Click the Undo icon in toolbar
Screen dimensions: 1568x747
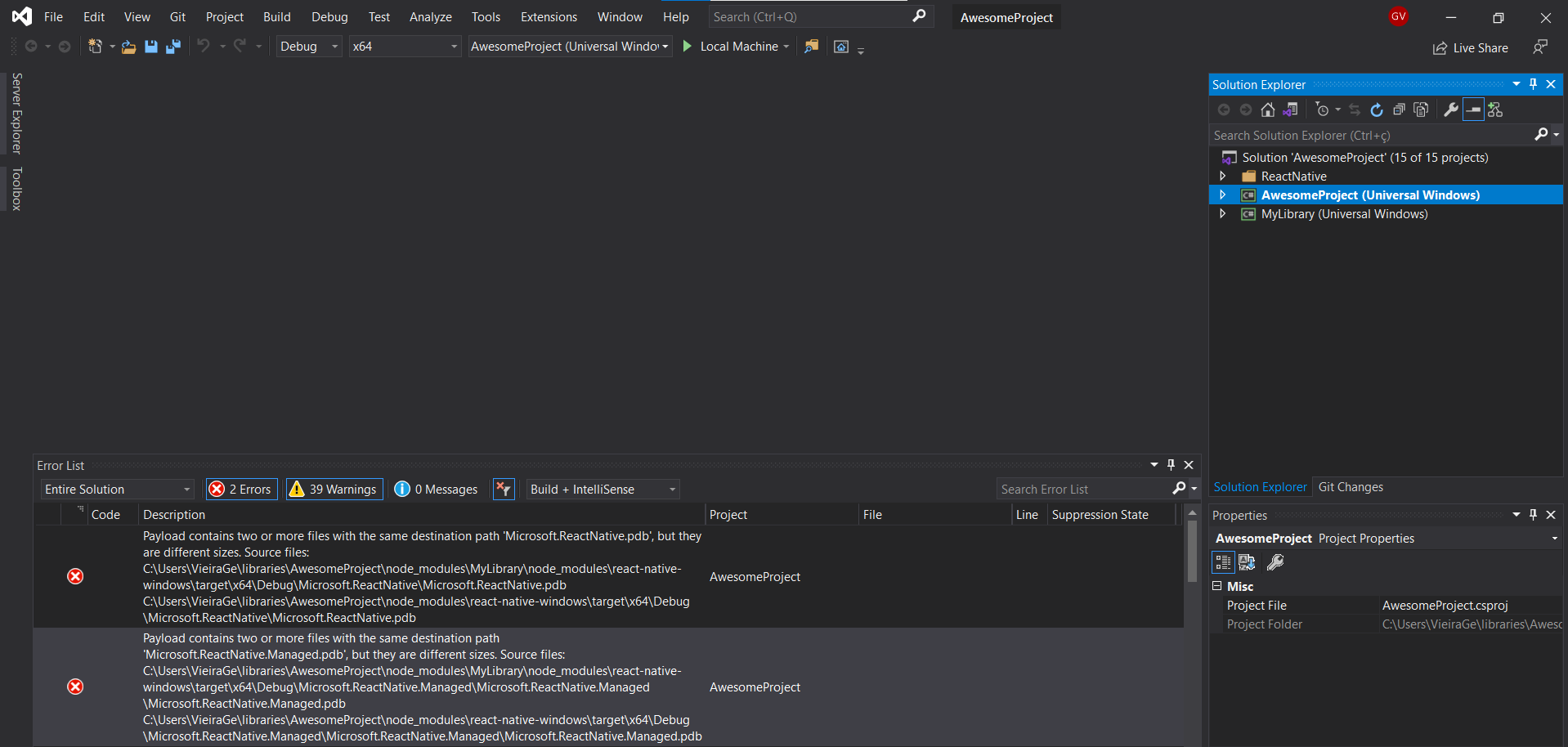point(204,46)
